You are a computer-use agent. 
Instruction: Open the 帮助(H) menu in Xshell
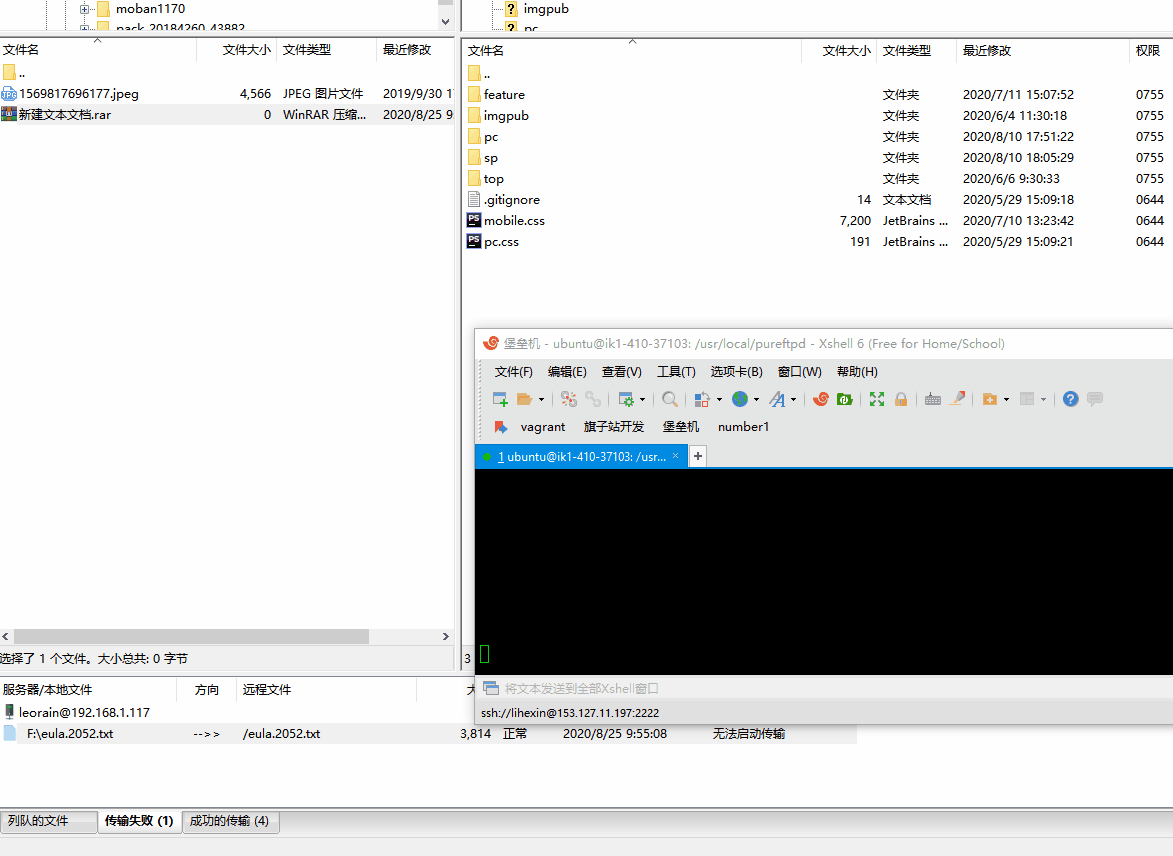(x=857, y=372)
